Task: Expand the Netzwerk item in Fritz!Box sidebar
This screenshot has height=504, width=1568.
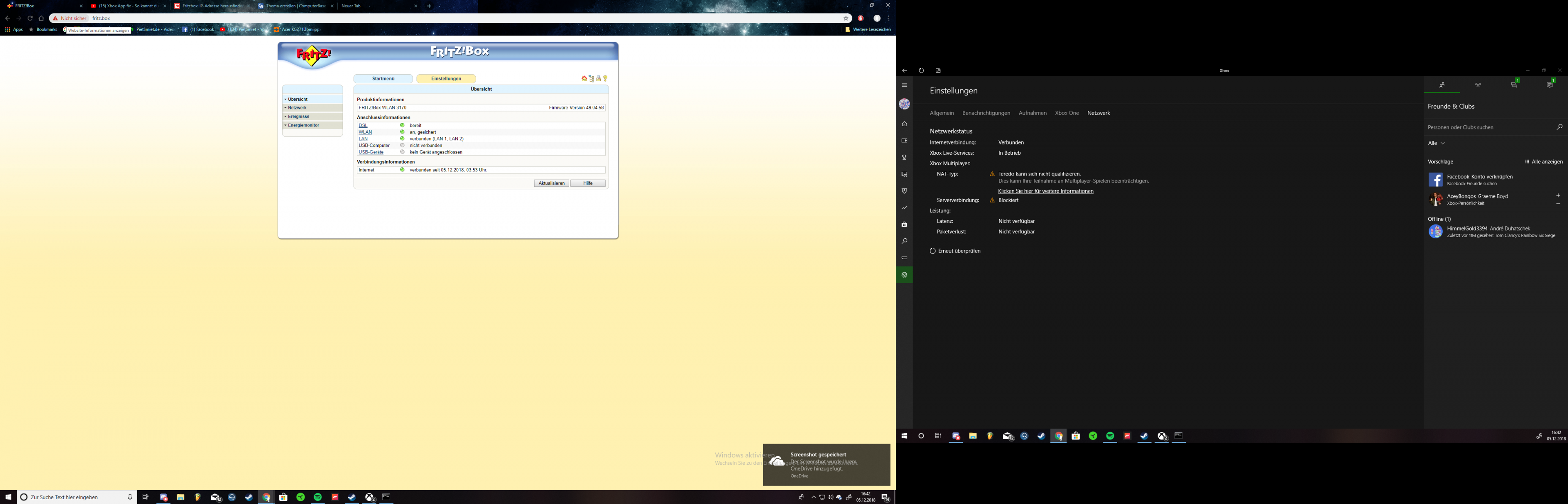Action: [x=297, y=108]
